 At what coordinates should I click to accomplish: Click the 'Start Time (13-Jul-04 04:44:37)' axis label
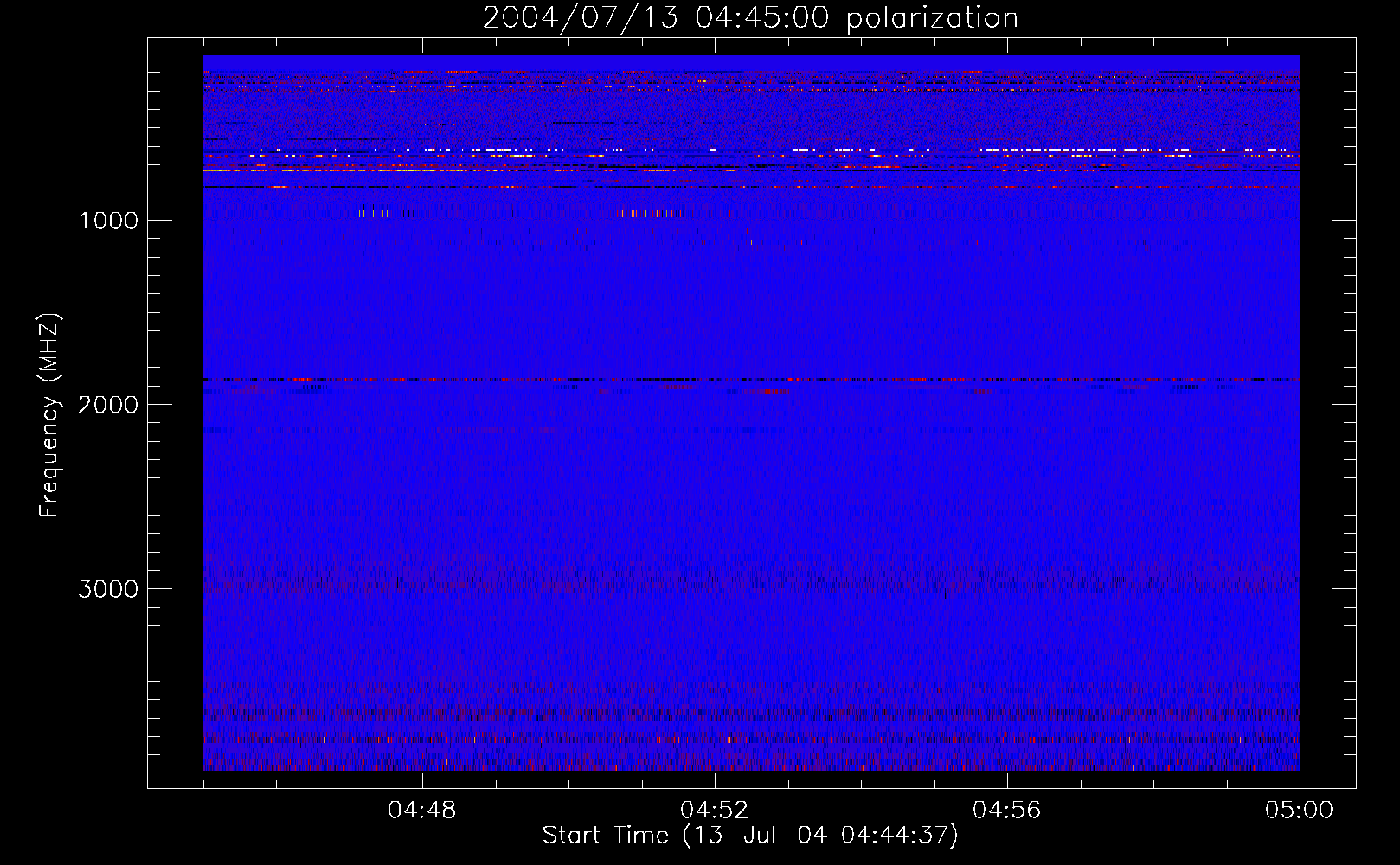tap(750, 836)
